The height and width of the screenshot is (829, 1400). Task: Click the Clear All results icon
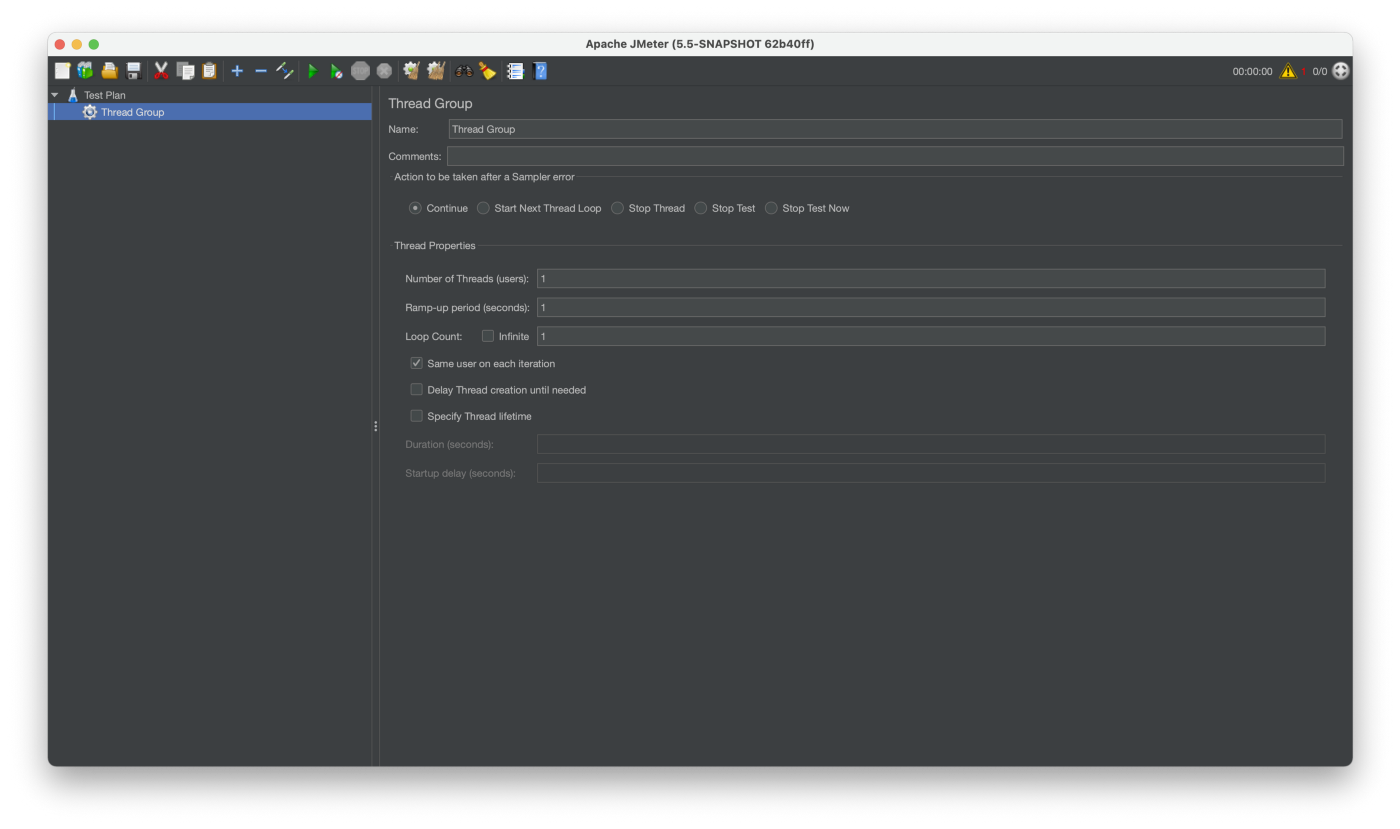[436, 71]
